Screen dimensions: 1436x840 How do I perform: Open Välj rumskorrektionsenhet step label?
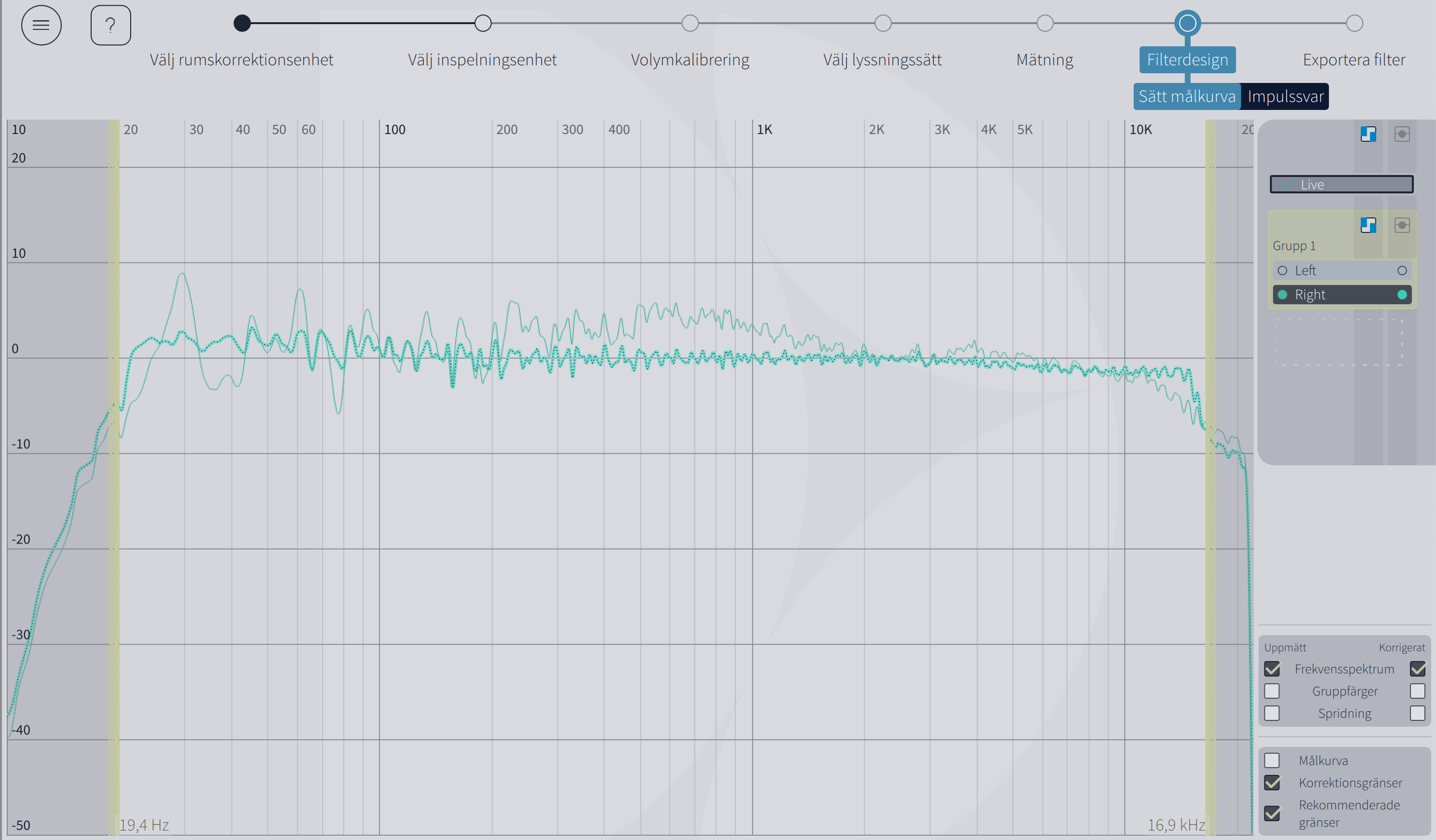pos(242,60)
